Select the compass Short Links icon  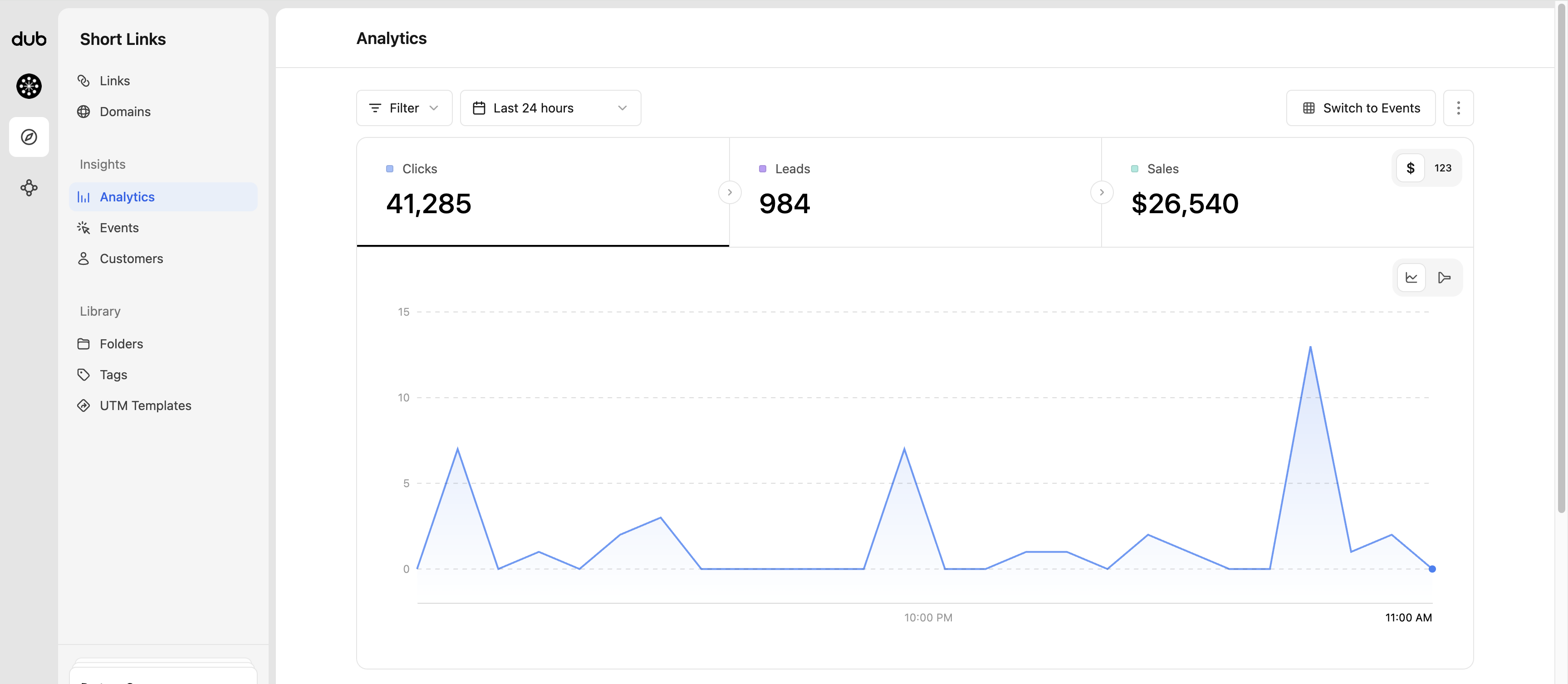click(29, 137)
